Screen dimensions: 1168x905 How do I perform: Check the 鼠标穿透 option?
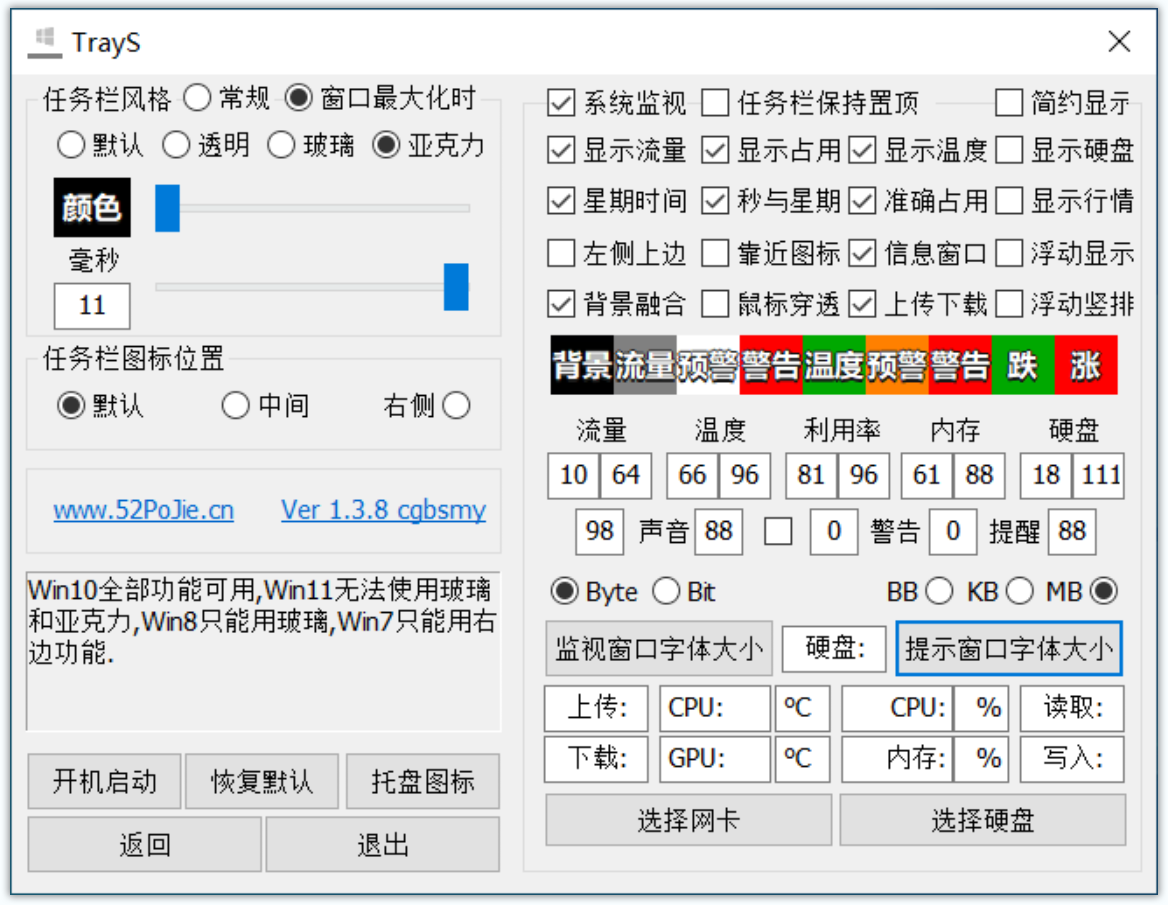(x=715, y=304)
